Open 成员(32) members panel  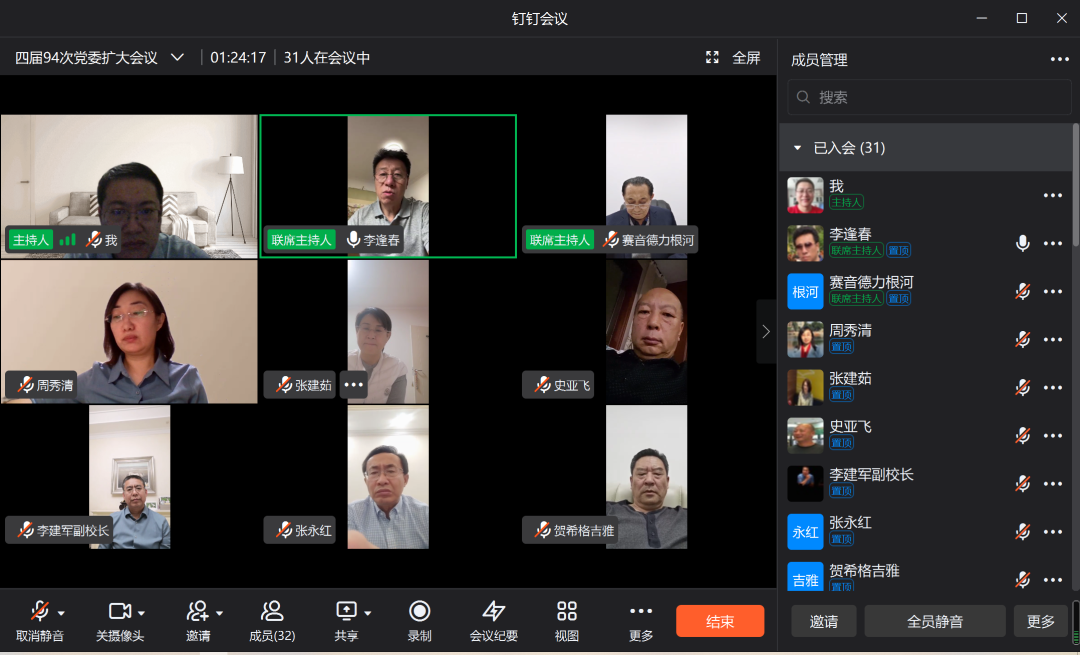coord(272,621)
